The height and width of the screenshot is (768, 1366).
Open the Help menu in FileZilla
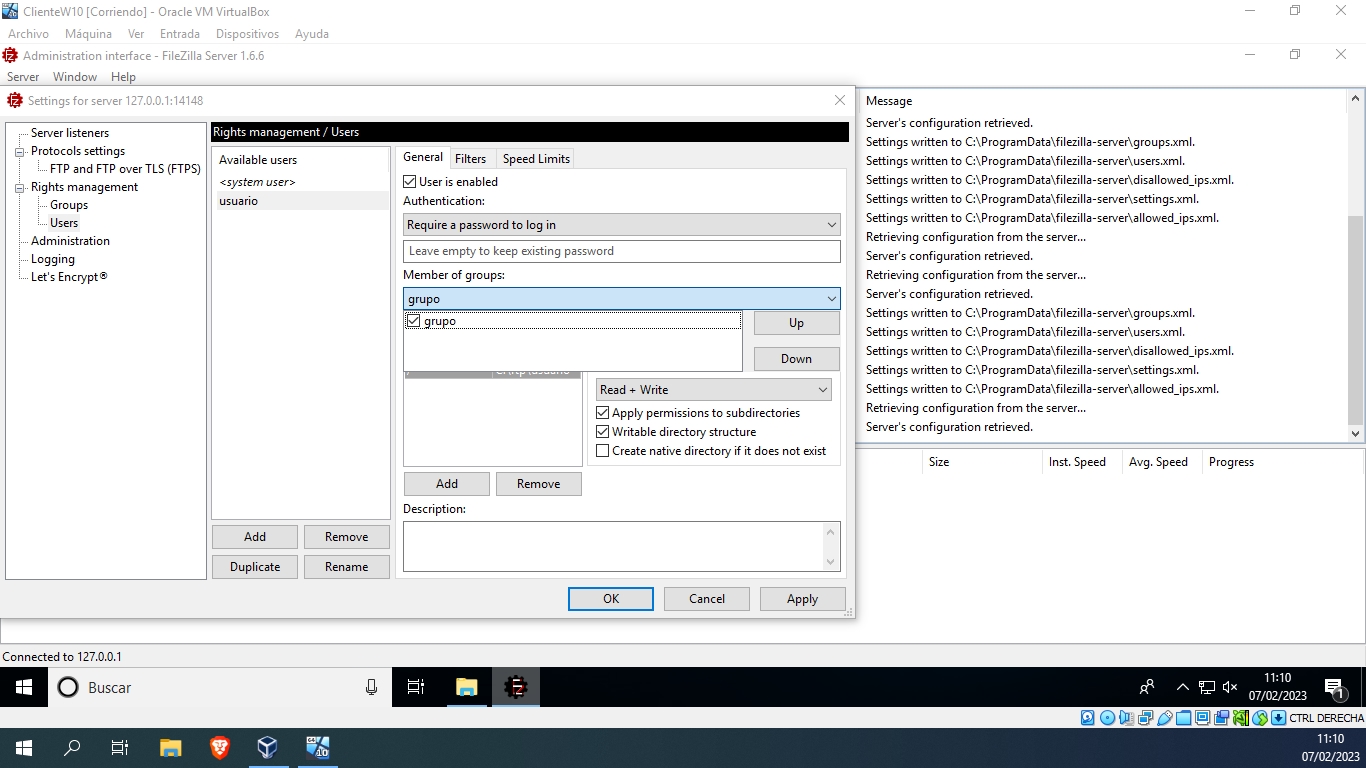[123, 77]
